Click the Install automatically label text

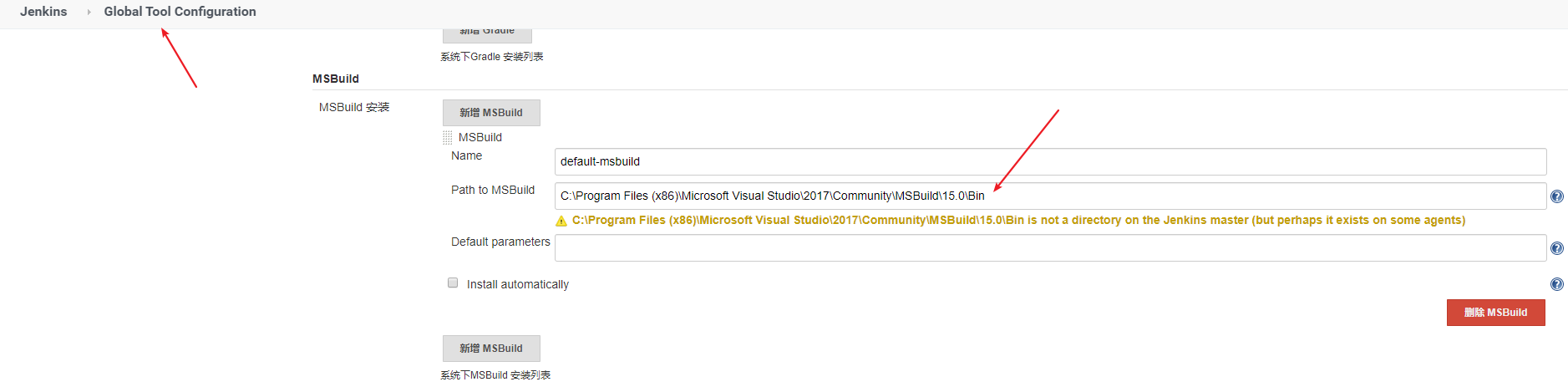[517, 284]
